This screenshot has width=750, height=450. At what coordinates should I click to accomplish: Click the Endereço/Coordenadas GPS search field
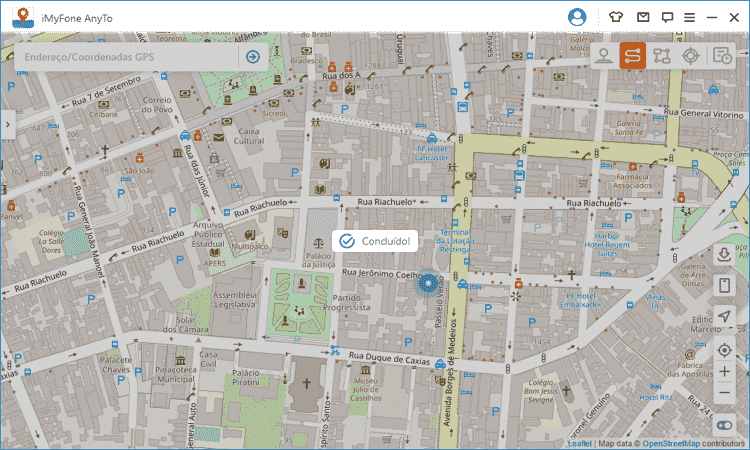click(x=127, y=57)
